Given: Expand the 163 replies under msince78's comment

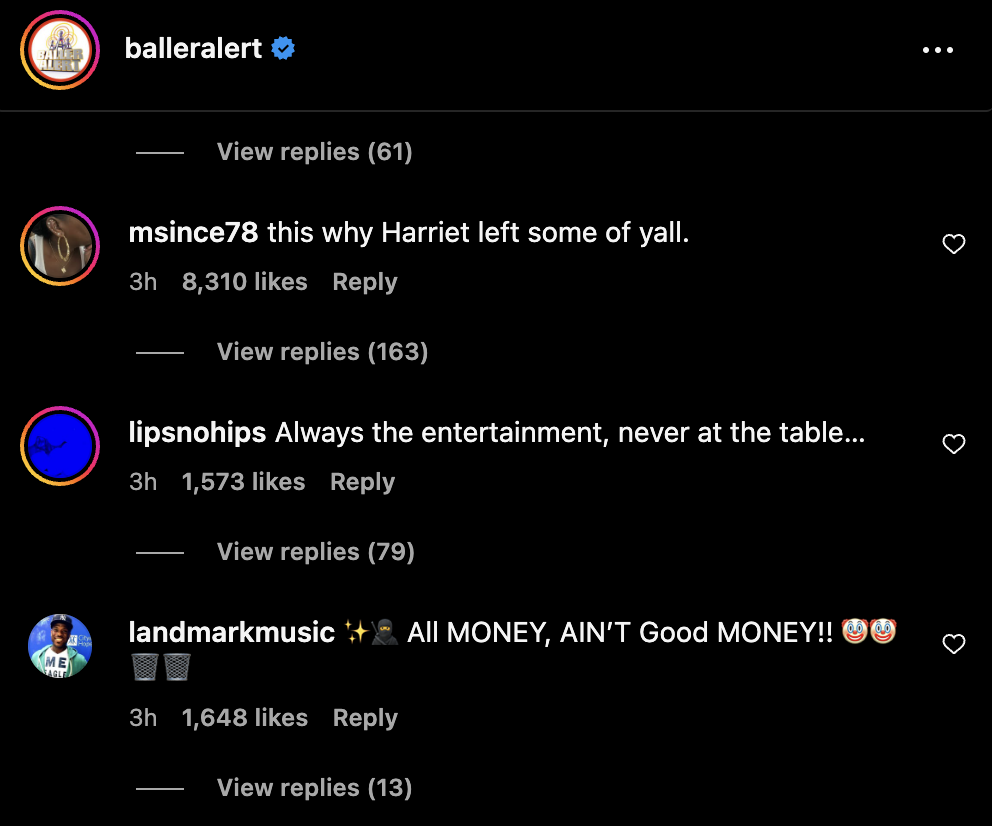Looking at the screenshot, I should tap(322, 352).
